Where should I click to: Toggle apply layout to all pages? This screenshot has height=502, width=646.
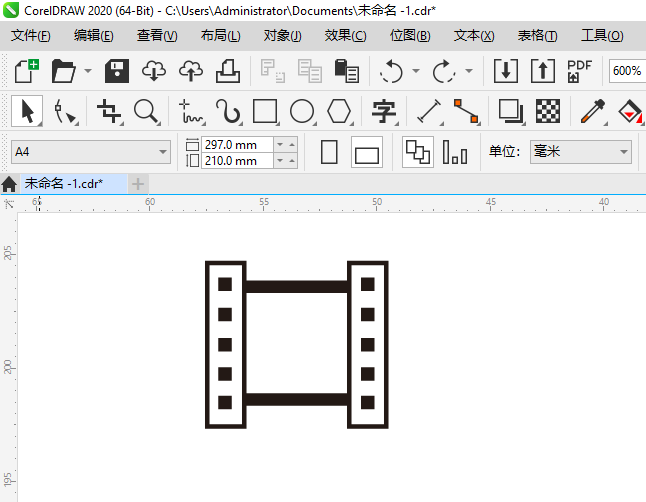coord(418,152)
